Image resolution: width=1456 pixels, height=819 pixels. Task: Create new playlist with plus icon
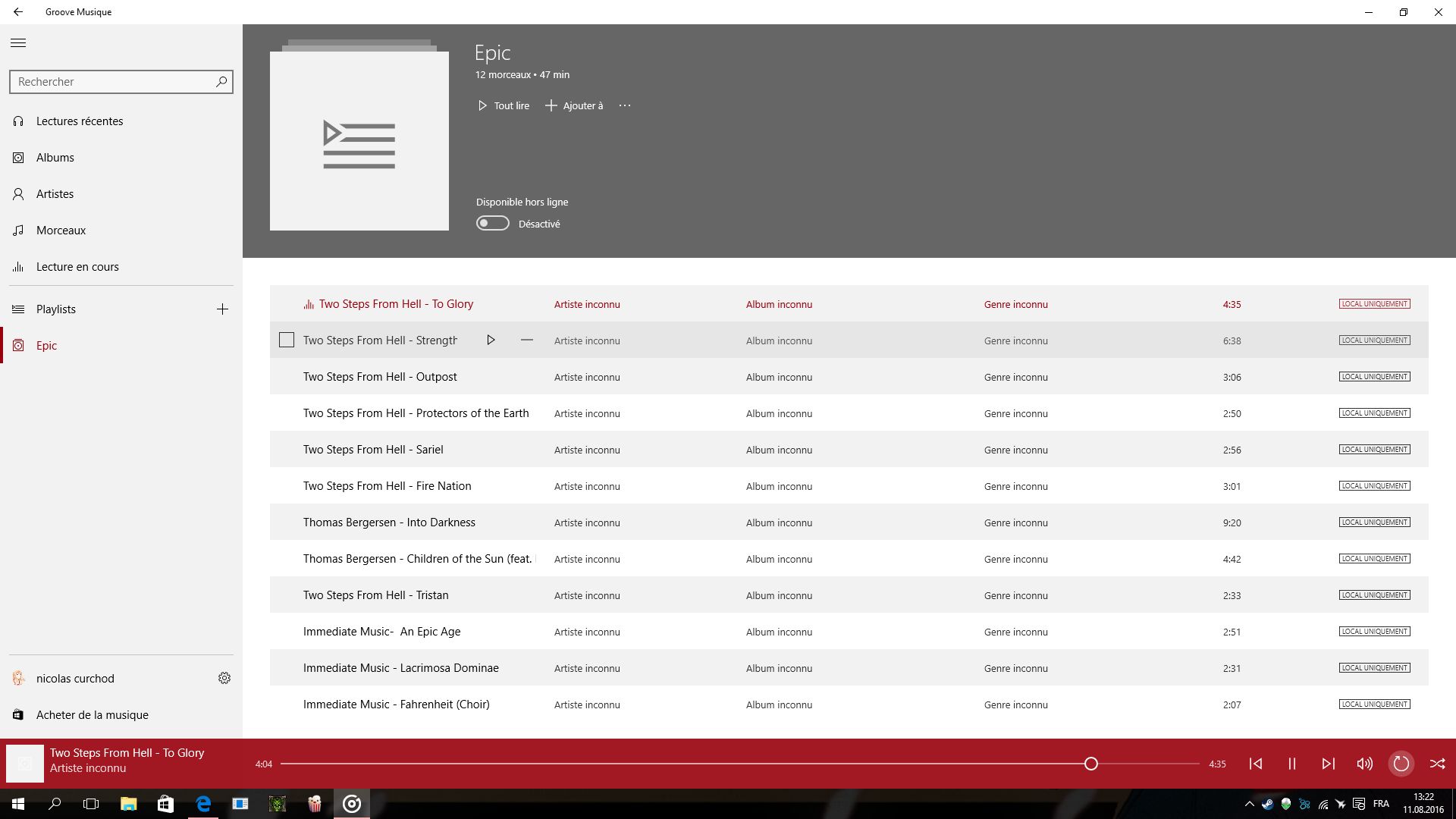tap(222, 309)
